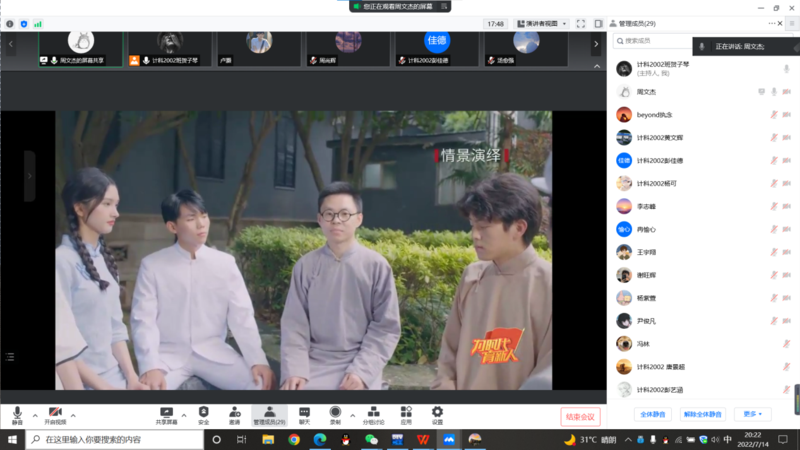Click 结束会议 end meeting button
The height and width of the screenshot is (450, 800).
pyautogui.click(x=580, y=417)
